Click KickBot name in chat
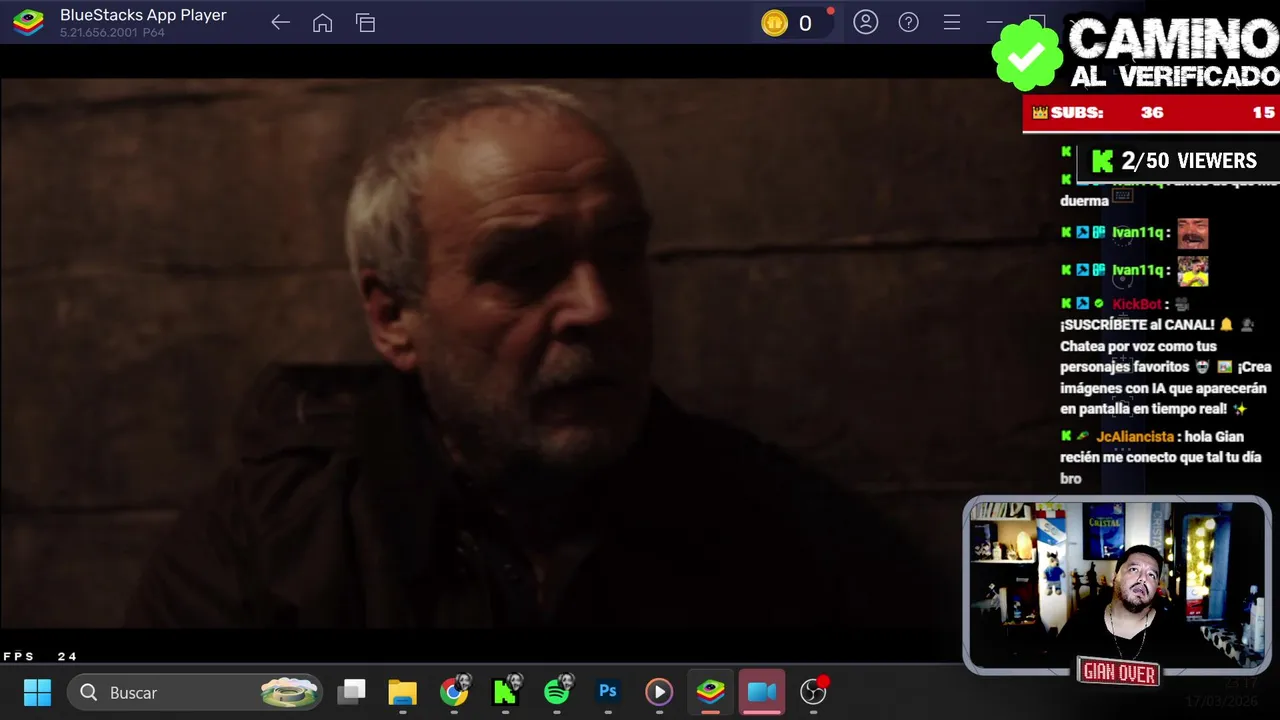Image resolution: width=1280 pixels, height=720 pixels. 1137,304
